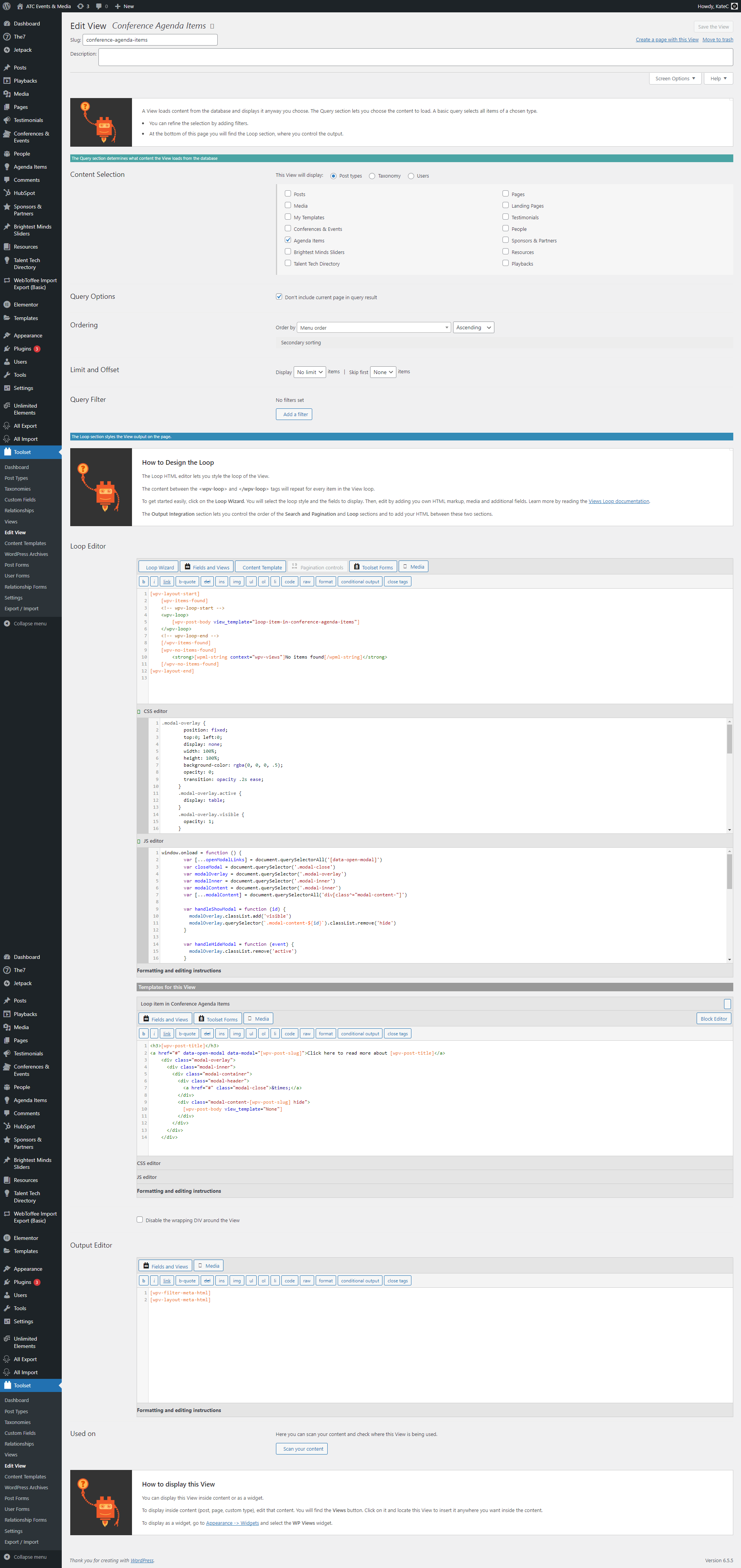Viewport: 741px width, 1568px height.
Task: Open Fields and Views in Loop Editor toolbar
Action: pos(207,567)
